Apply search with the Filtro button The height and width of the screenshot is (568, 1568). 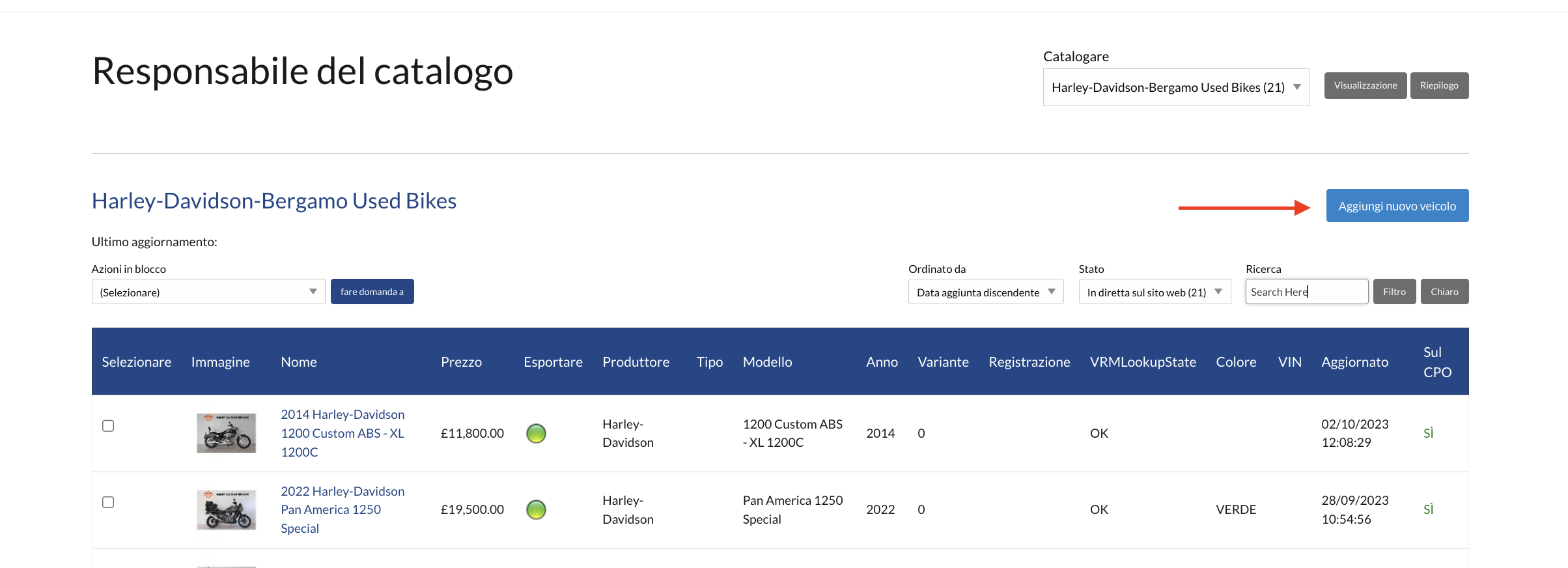(1394, 292)
